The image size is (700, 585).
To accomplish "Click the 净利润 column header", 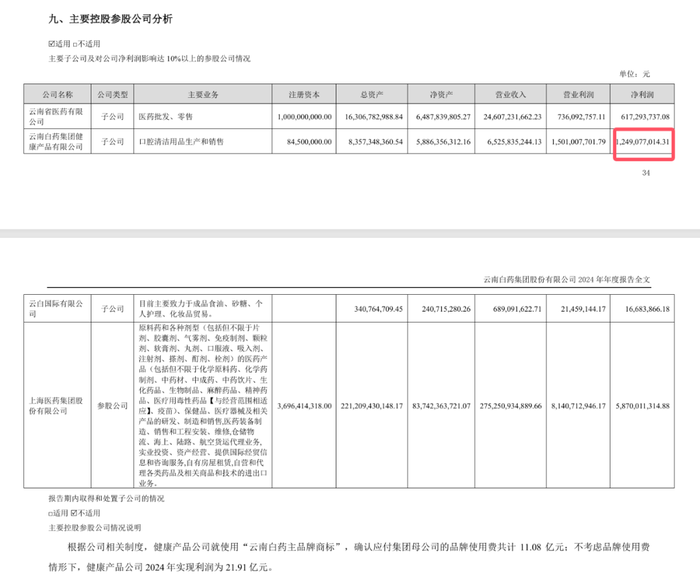I will pos(642,94).
